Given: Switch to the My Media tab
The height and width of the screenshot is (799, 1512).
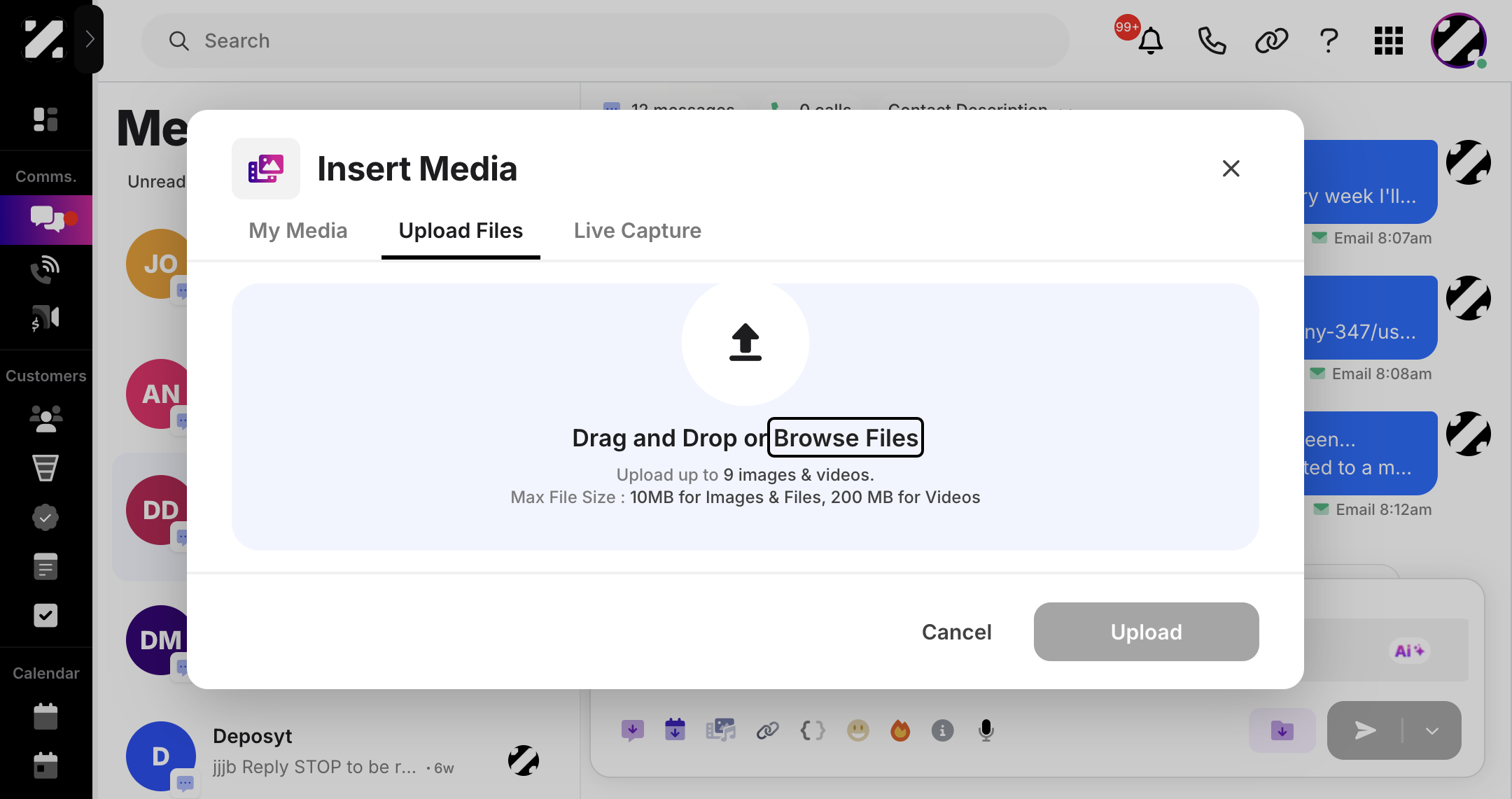Looking at the screenshot, I should (298, 231).
